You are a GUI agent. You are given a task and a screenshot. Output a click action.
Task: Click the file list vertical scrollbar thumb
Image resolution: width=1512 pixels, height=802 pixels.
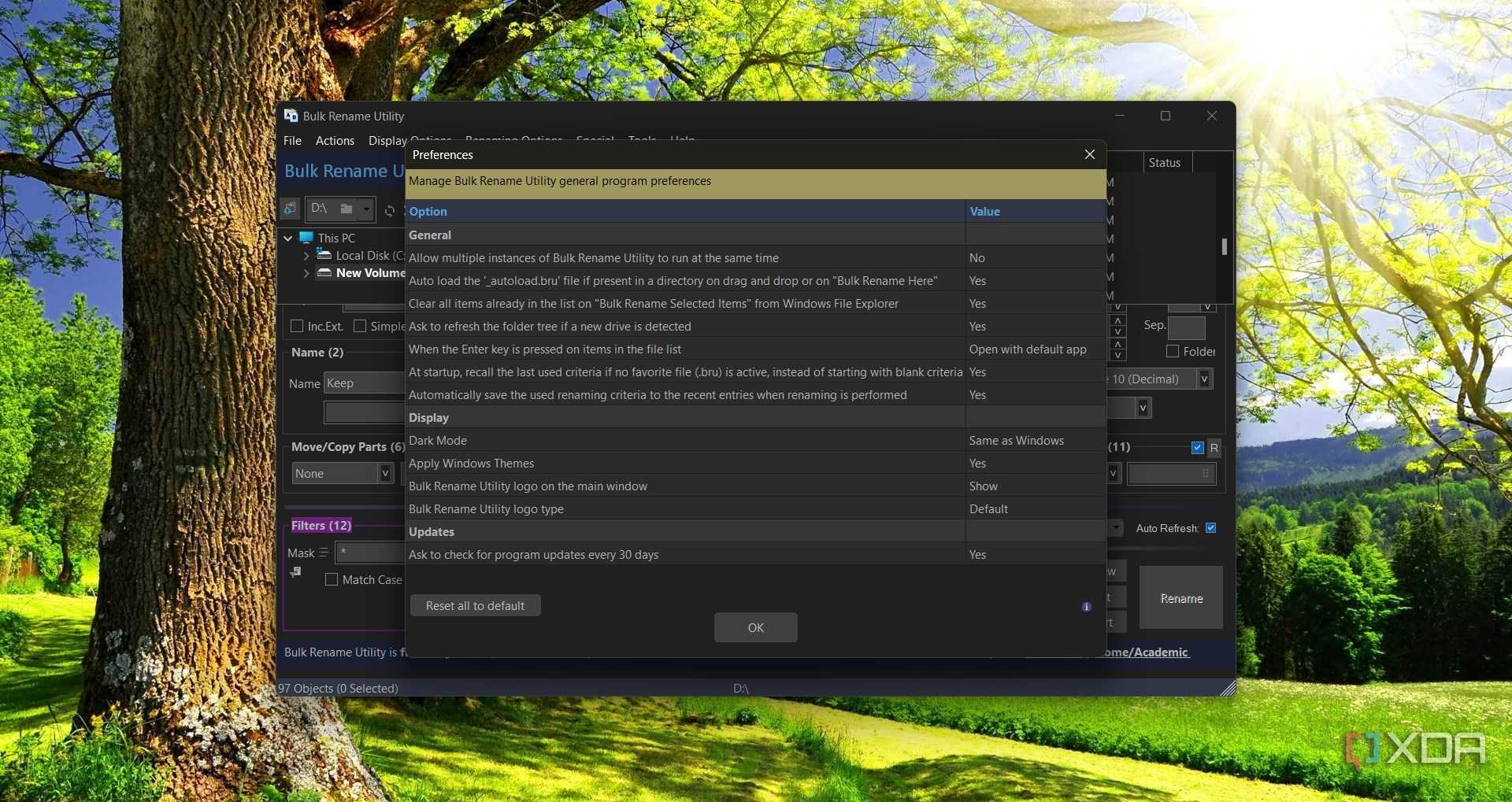click(x=1224, y=246)
